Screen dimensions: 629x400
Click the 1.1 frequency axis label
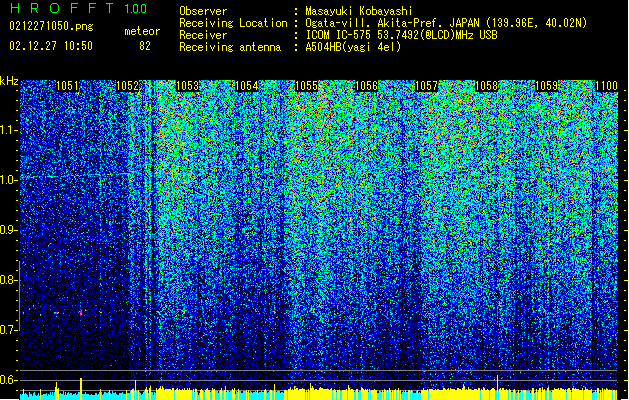9,130
